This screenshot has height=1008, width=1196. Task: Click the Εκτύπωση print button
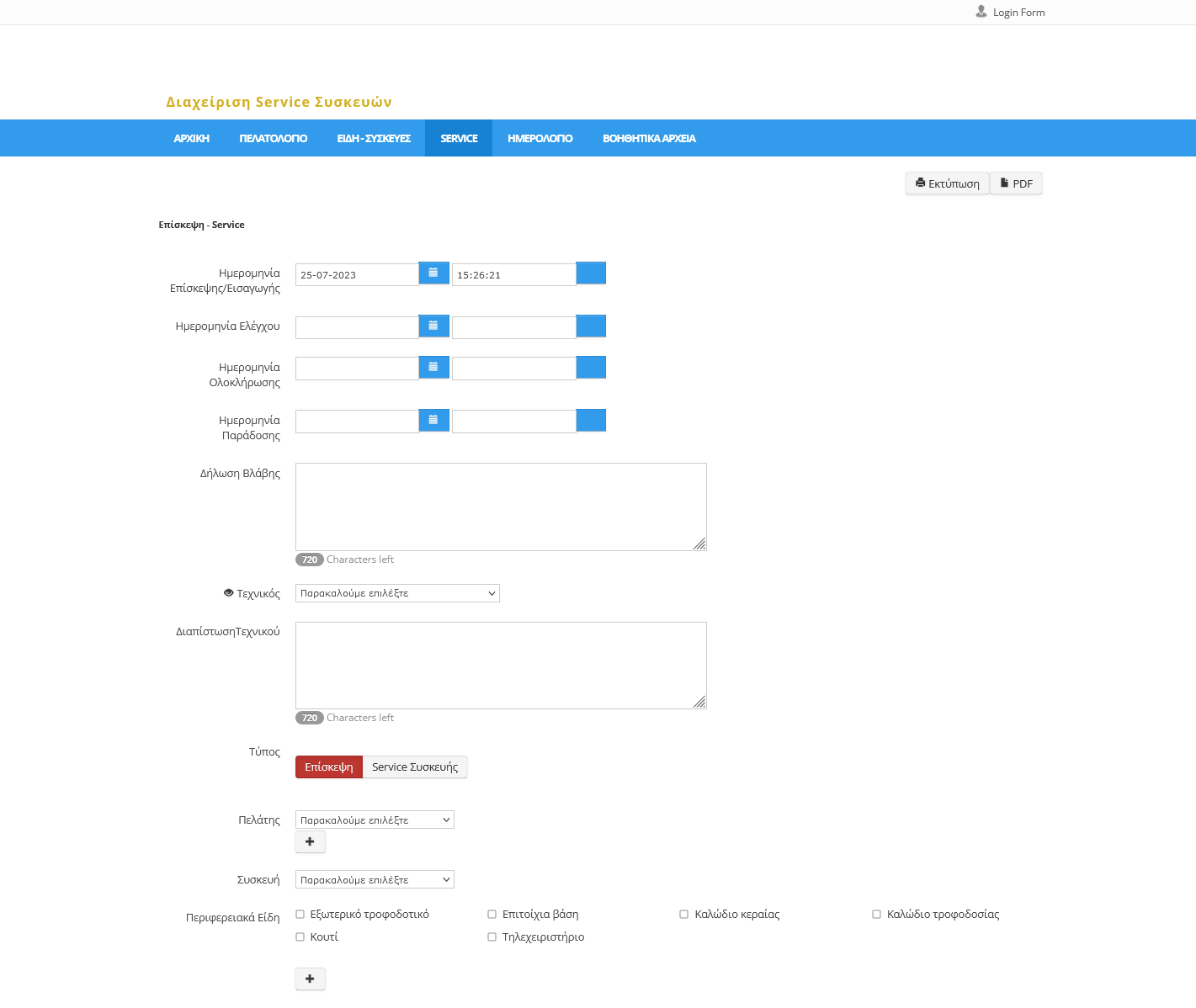[948, 184]
